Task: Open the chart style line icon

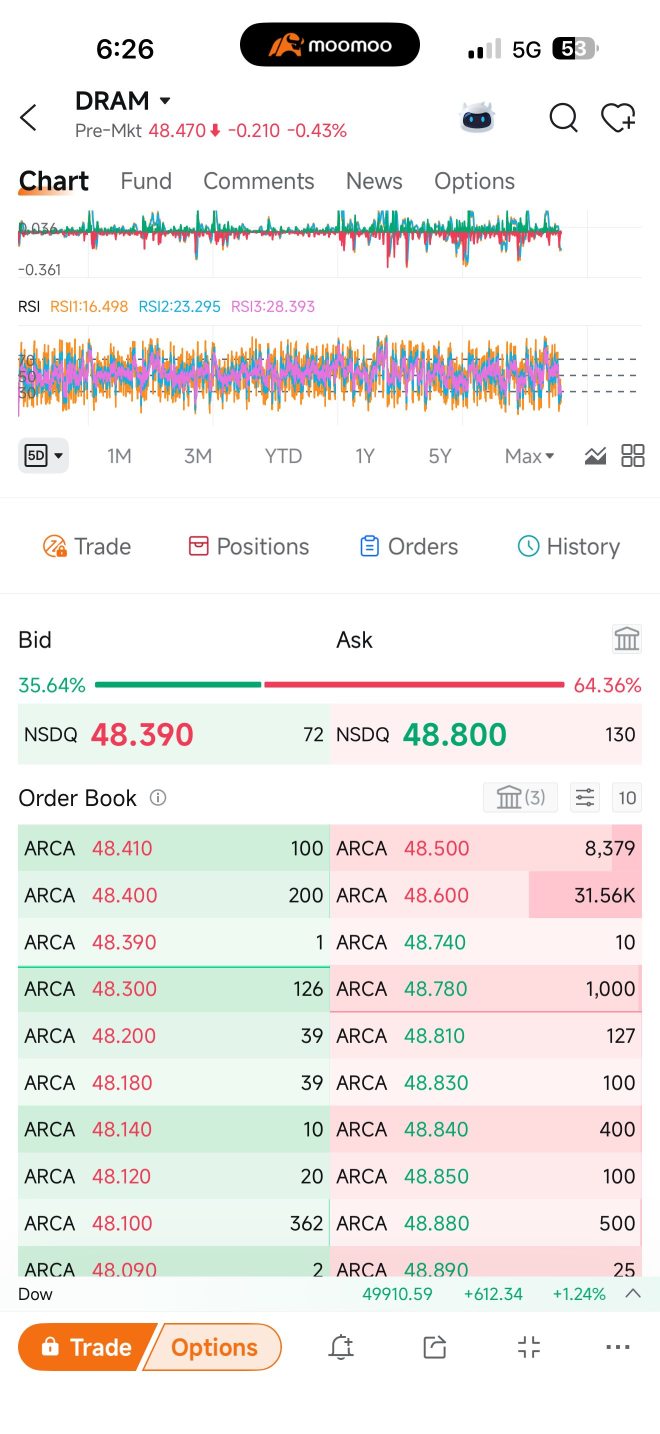Action: tap(595, 456)
